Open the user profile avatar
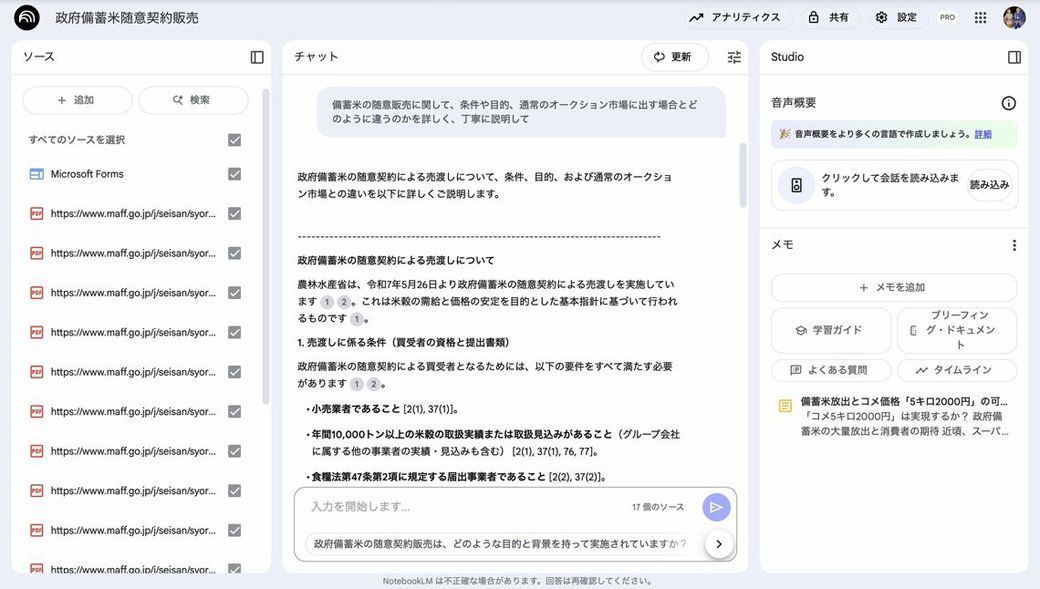Screen dimensions: 1040x589 1014,17
